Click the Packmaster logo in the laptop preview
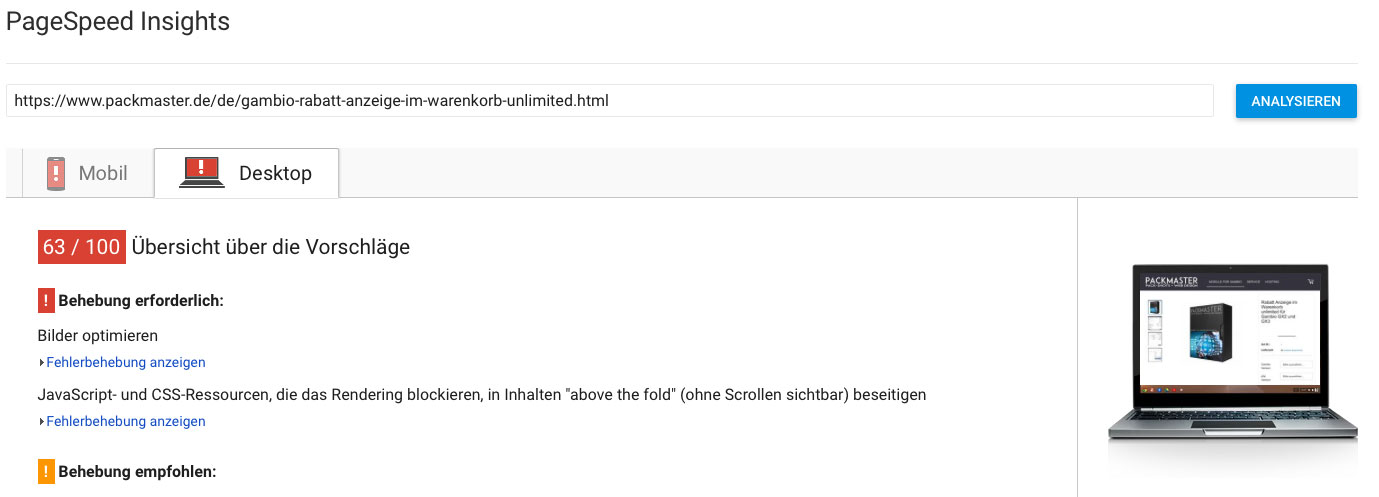1379x497 pixels. click(x=1170, y=281)
